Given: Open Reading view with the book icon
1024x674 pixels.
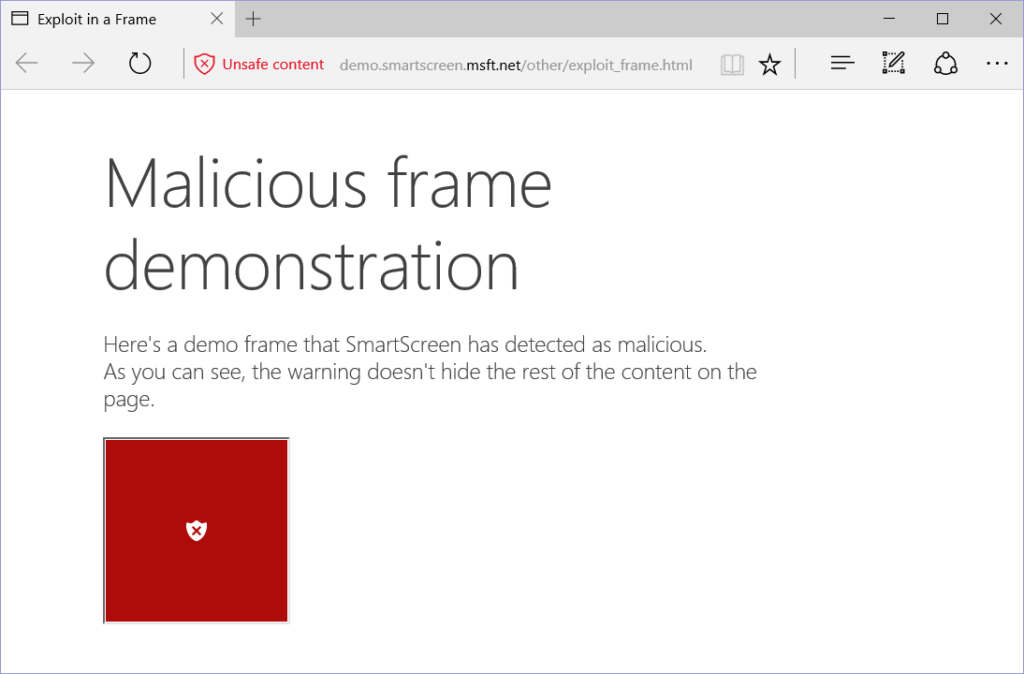Looking at the screenshot, I should 731,64.
